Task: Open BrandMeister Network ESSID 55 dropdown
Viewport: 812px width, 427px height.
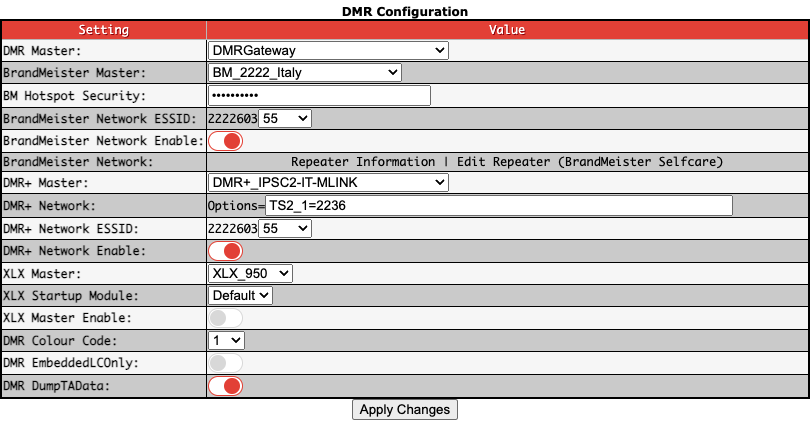Action: (x=285, y=119)
